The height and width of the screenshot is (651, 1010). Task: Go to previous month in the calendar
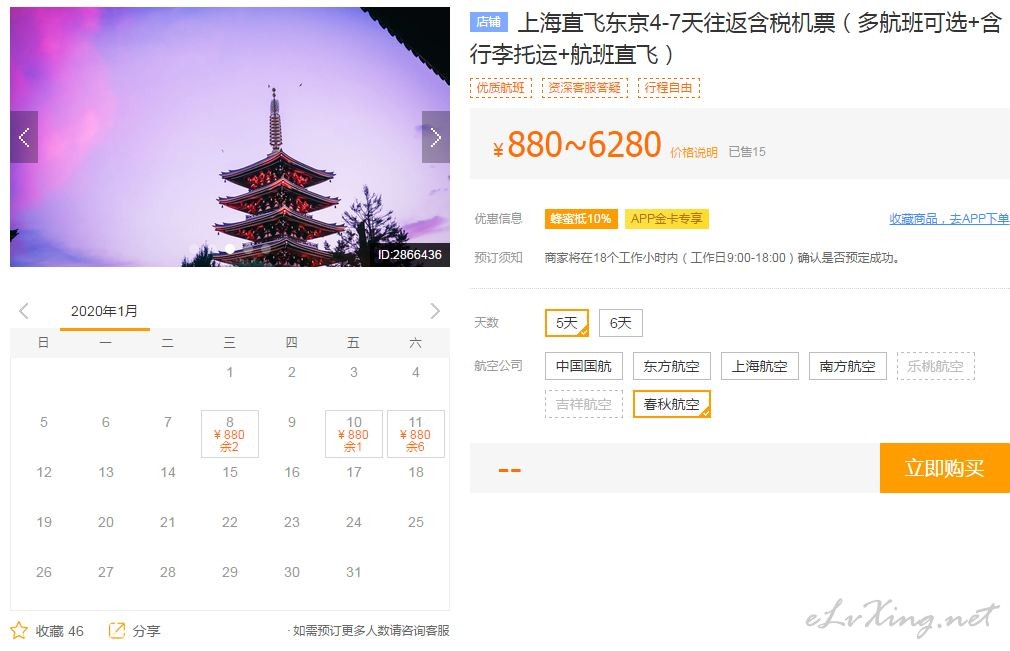24,311
